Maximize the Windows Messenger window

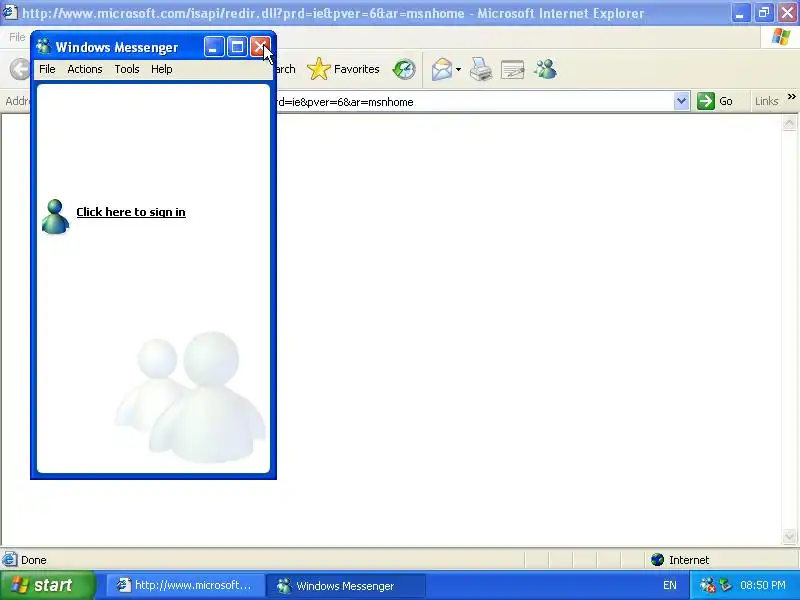coord(237,47)
